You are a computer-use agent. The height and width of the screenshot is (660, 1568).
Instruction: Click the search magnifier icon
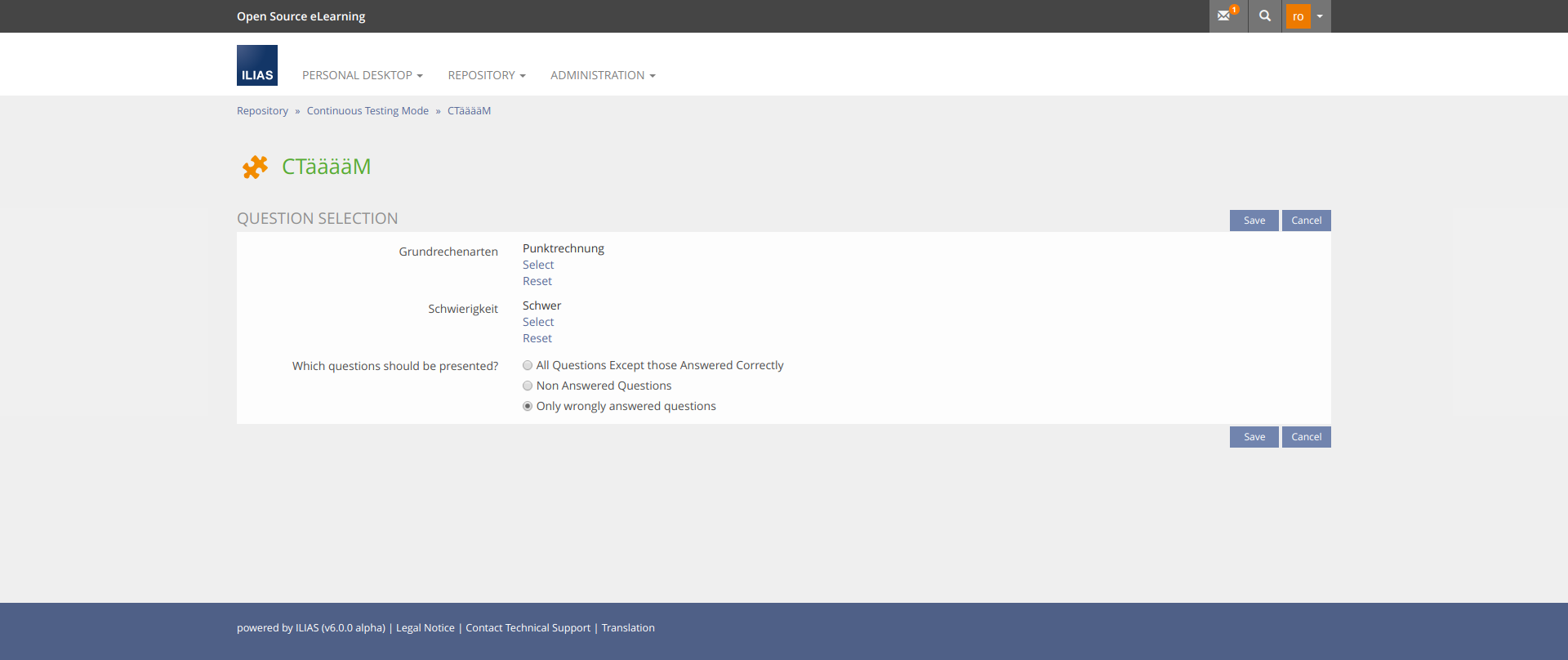[x=1265, y=16]
